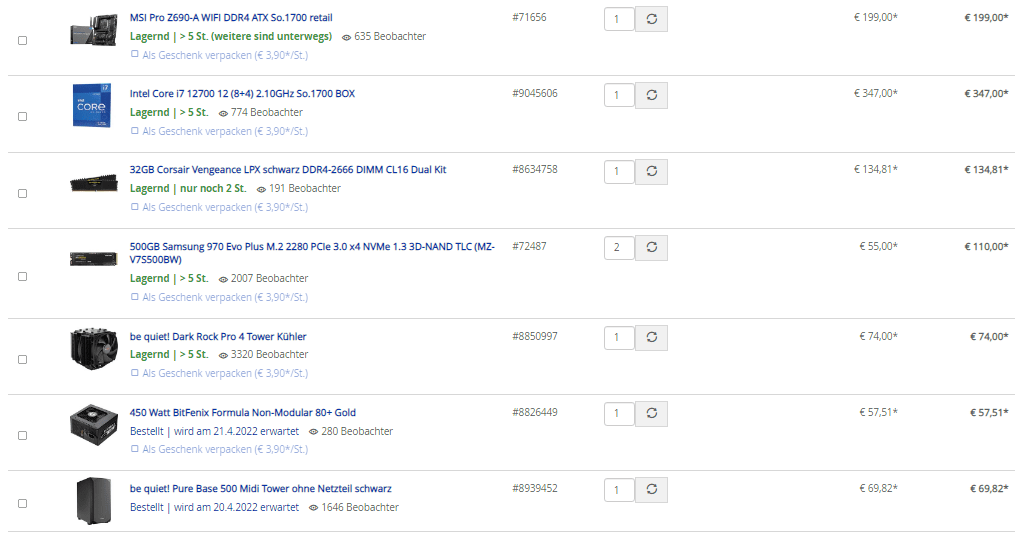Screen dimensions: 1015x537
Task: Select the MSI Pro Z690-A row checkbox
Action: (x=23, y=41)
